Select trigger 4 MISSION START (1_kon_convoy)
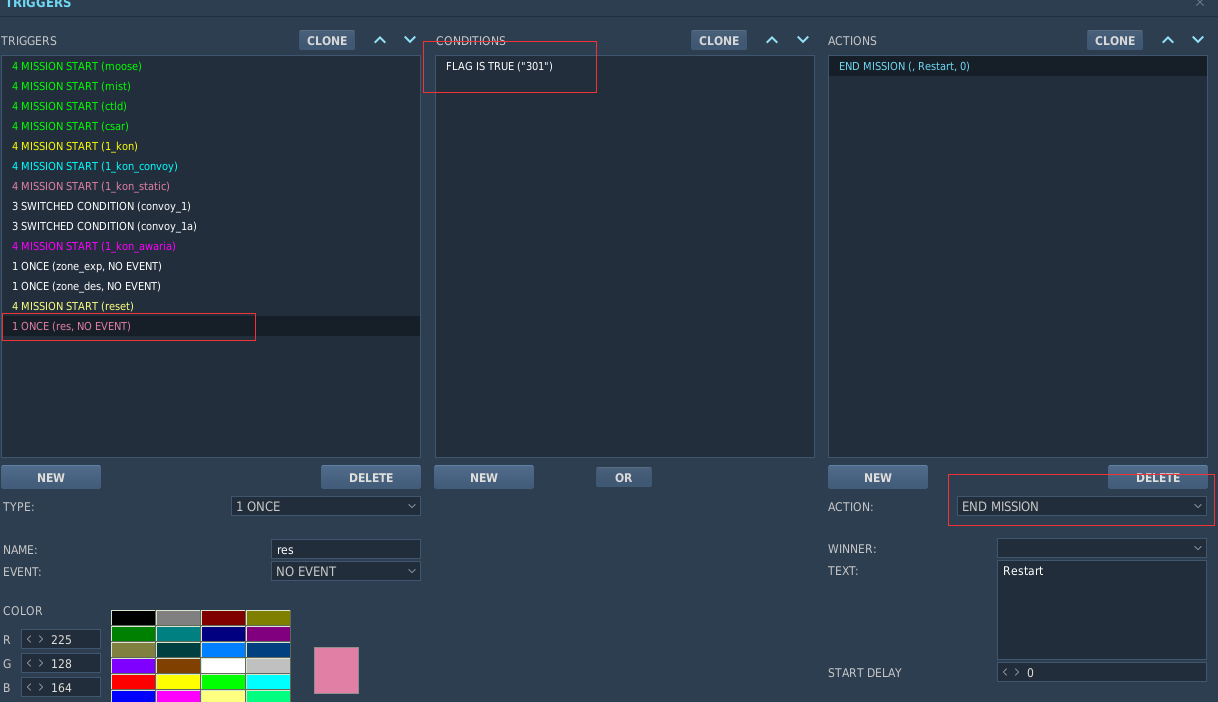Image resolution: width=1218 pixels, height=702 pixels. pos(211,166)
